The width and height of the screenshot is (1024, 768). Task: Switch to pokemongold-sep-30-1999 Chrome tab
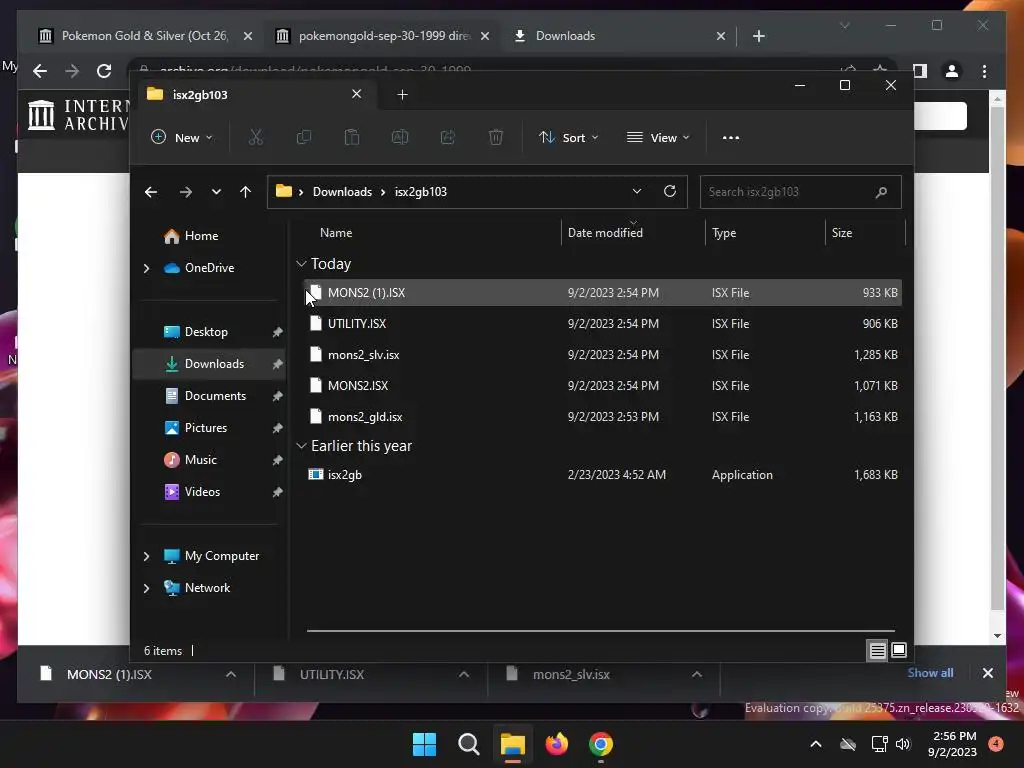click(383, 36)
